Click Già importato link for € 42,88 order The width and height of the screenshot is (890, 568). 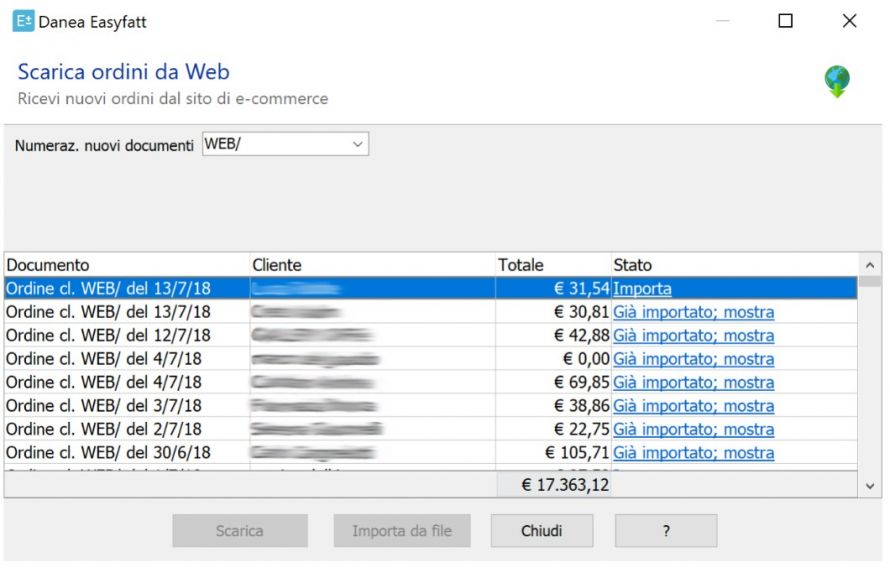click(693, 336)
